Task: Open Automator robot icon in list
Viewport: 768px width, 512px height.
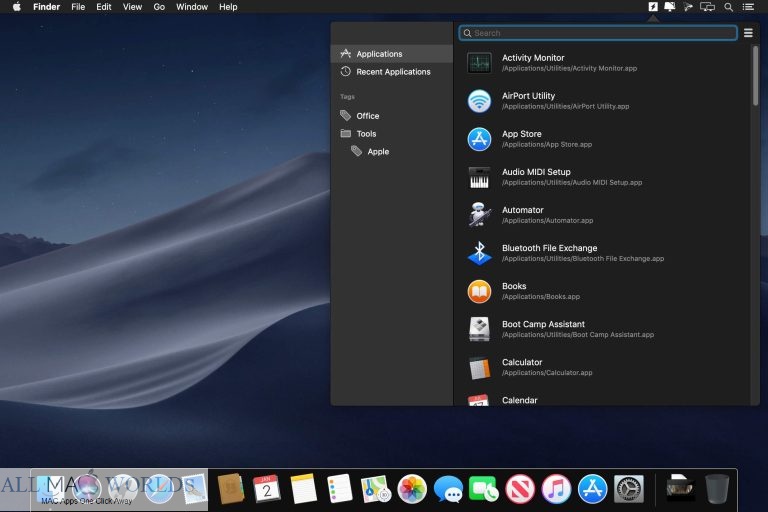Action: (x=479, y=215)
